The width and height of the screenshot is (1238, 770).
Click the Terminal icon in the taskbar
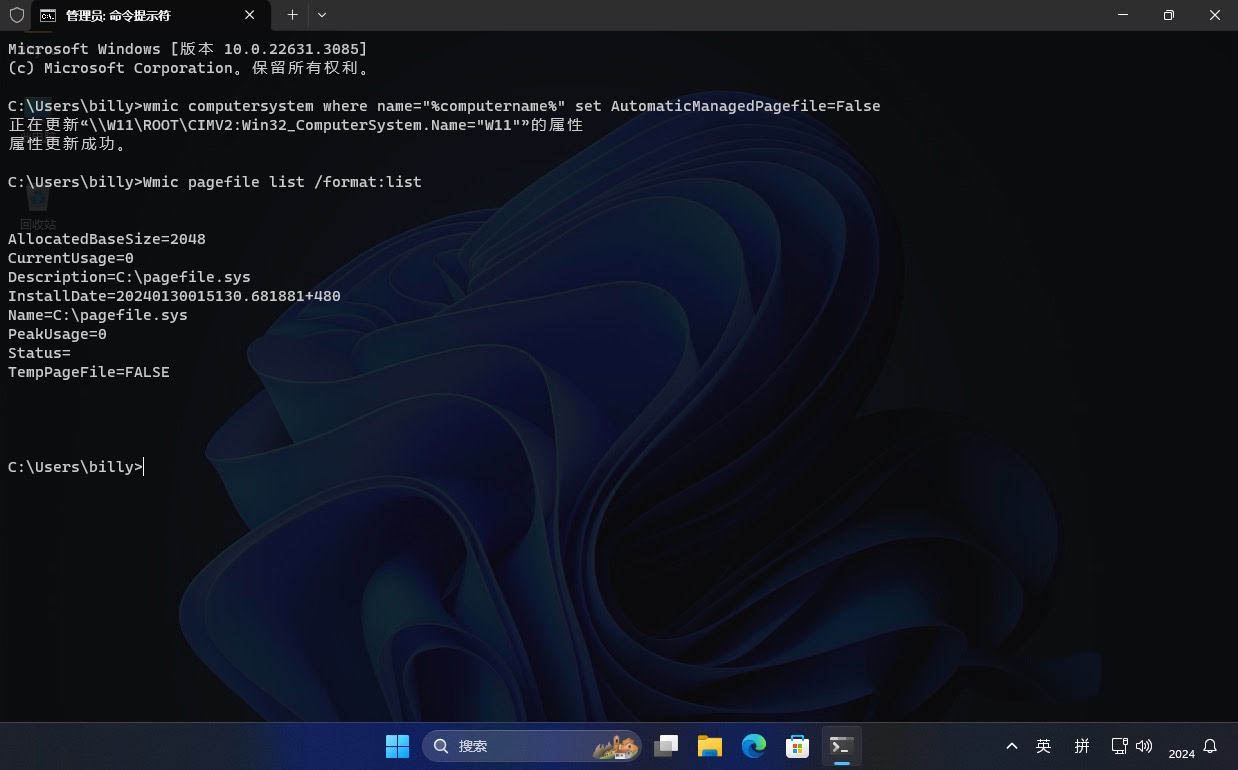(x=841, y=746)
